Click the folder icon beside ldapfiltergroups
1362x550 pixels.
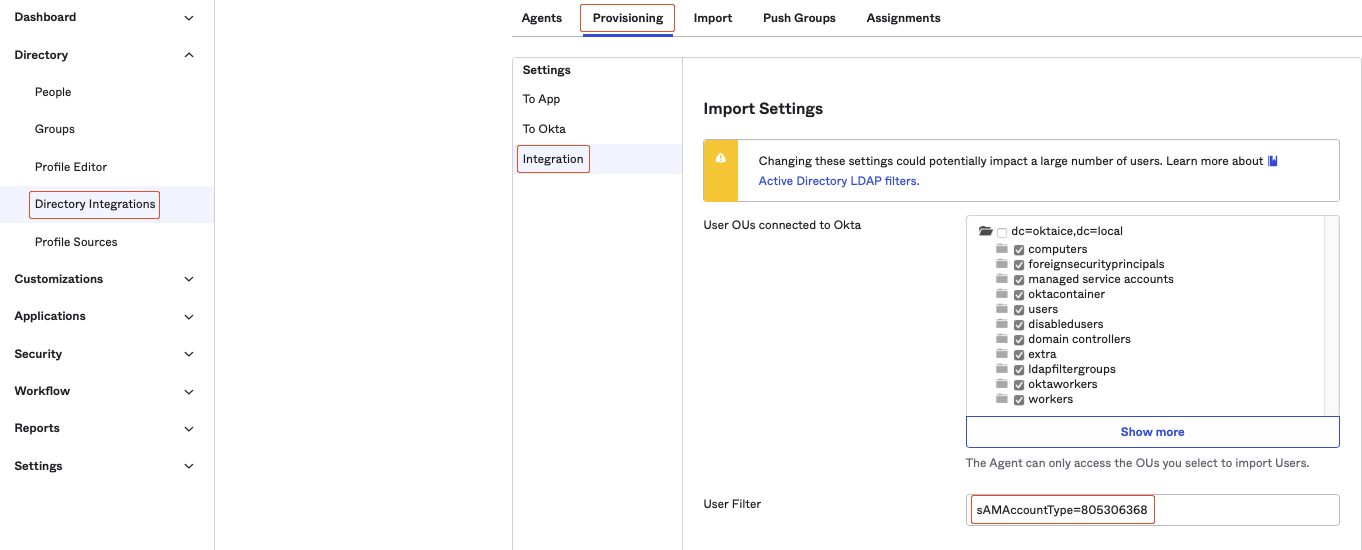tap(1001, 369)
